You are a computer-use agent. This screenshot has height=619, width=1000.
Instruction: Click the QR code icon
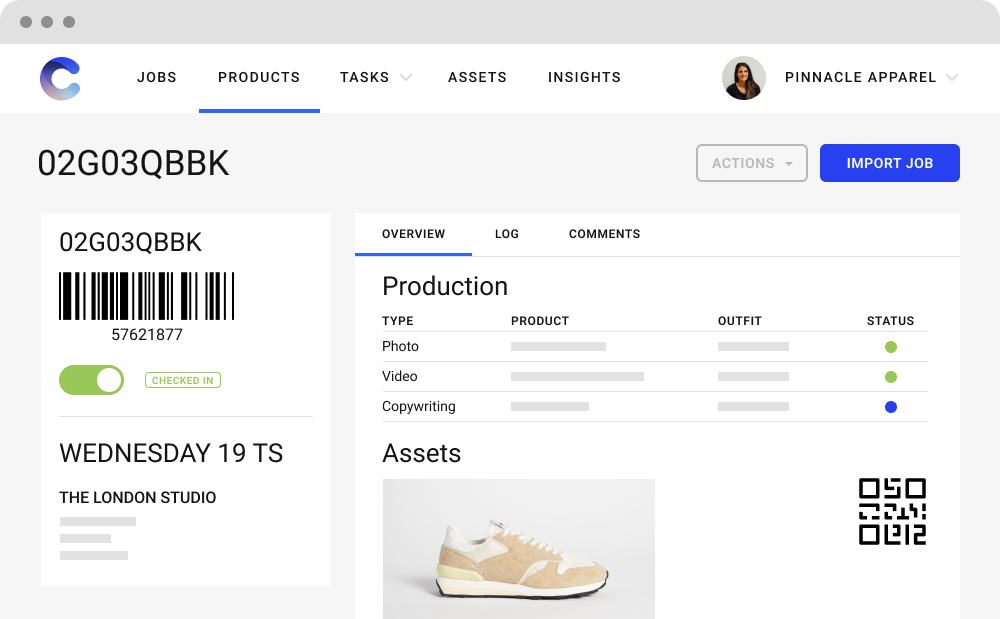(891, 511)
